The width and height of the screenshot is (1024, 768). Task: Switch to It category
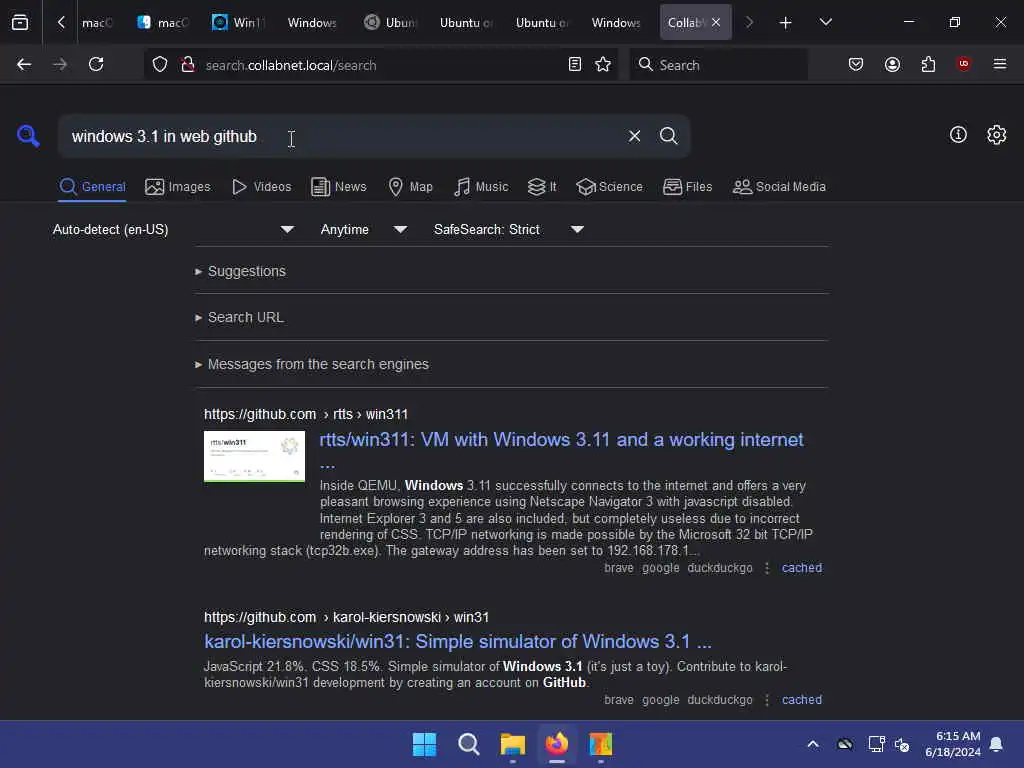pos(542,187)
